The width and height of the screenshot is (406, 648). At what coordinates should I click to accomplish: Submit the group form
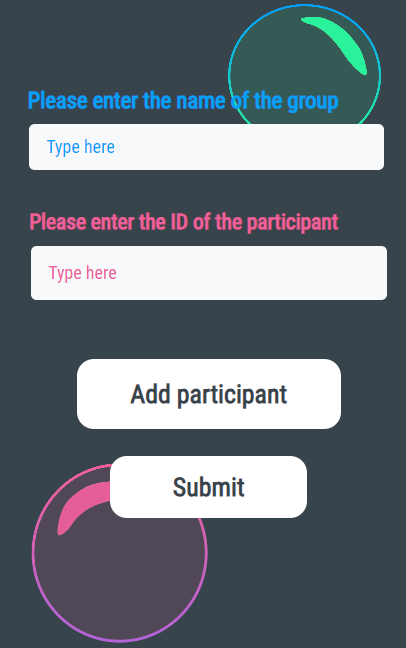point(208,487)
